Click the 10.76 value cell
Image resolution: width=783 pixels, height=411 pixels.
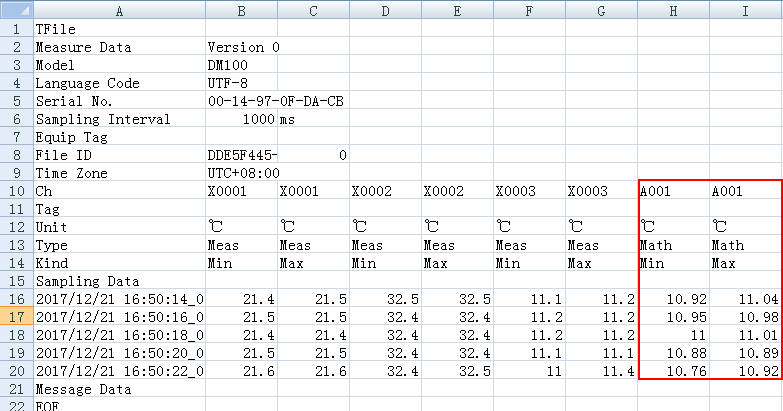click(x=674, y=371)
